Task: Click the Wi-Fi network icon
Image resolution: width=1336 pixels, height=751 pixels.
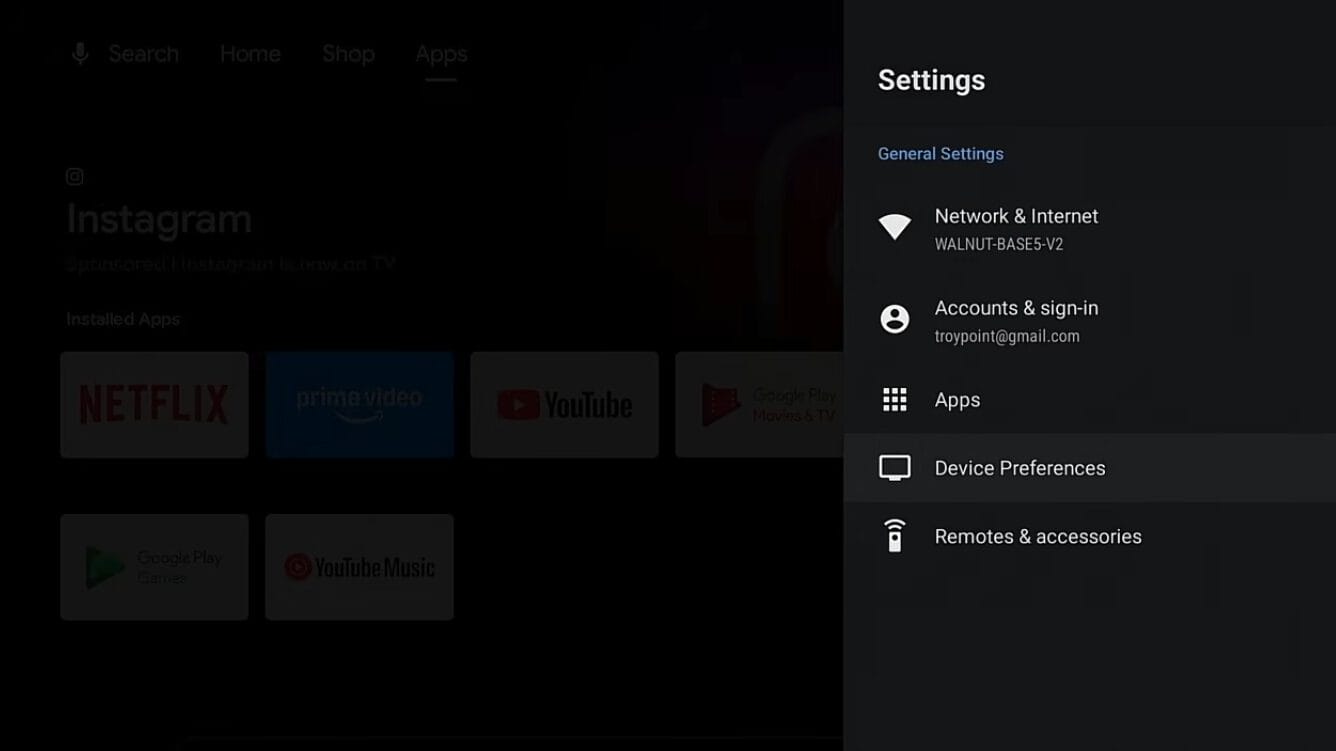Action: click(894, 227)
